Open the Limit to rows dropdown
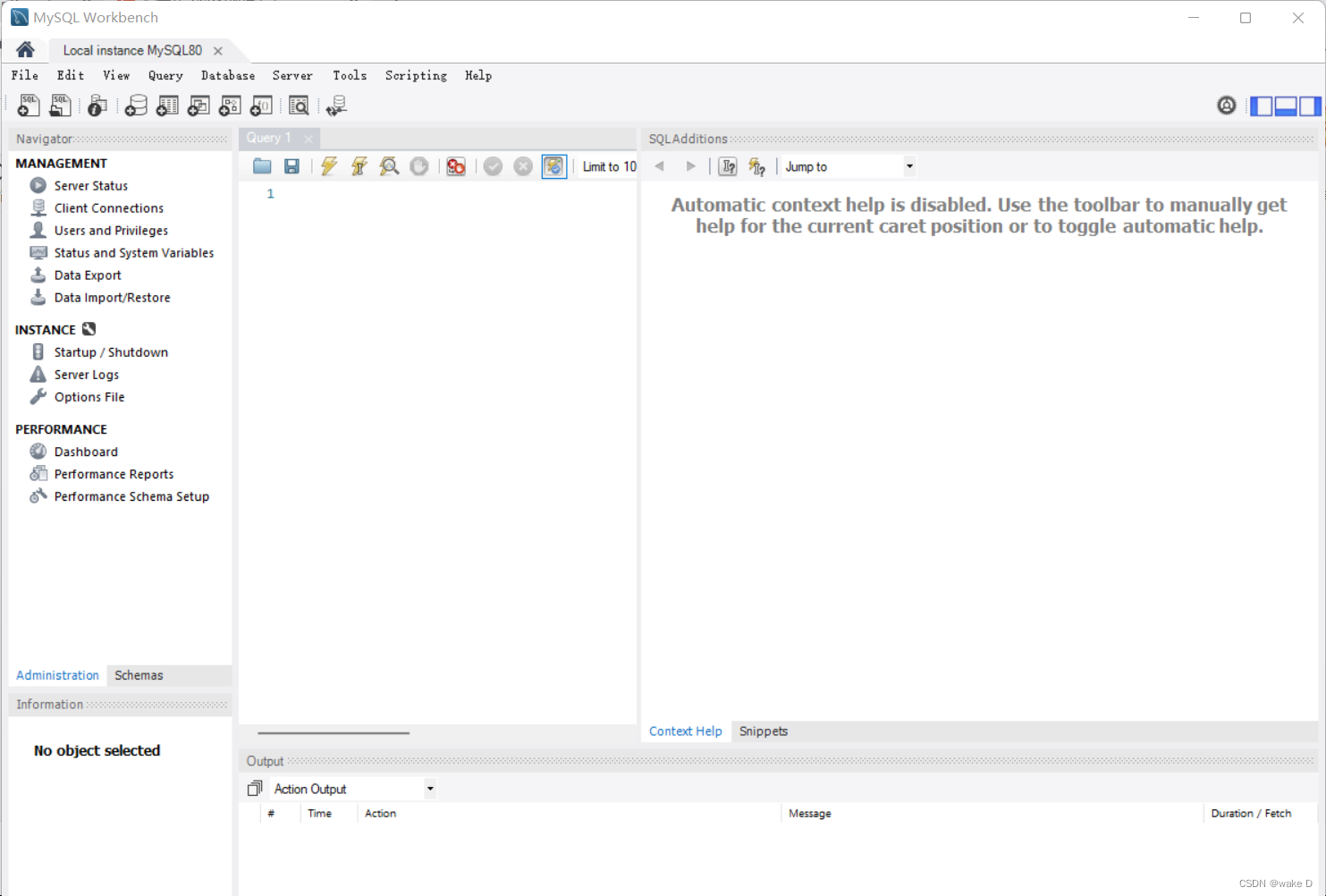Image resolution: width=1326 pixels, height=896 pixels. coord(609,166)
